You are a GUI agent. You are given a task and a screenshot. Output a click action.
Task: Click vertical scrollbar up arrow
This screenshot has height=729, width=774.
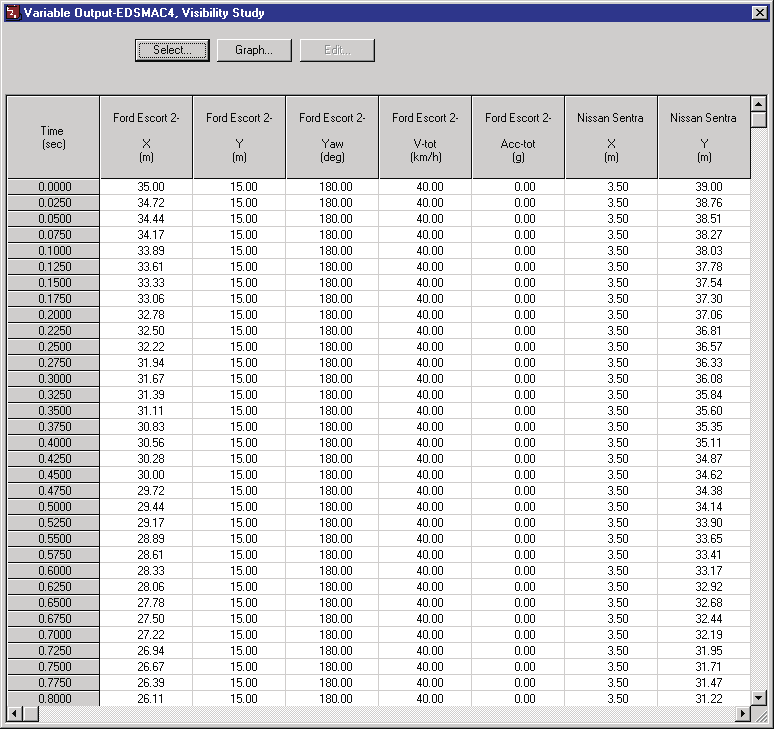point(758,104)
